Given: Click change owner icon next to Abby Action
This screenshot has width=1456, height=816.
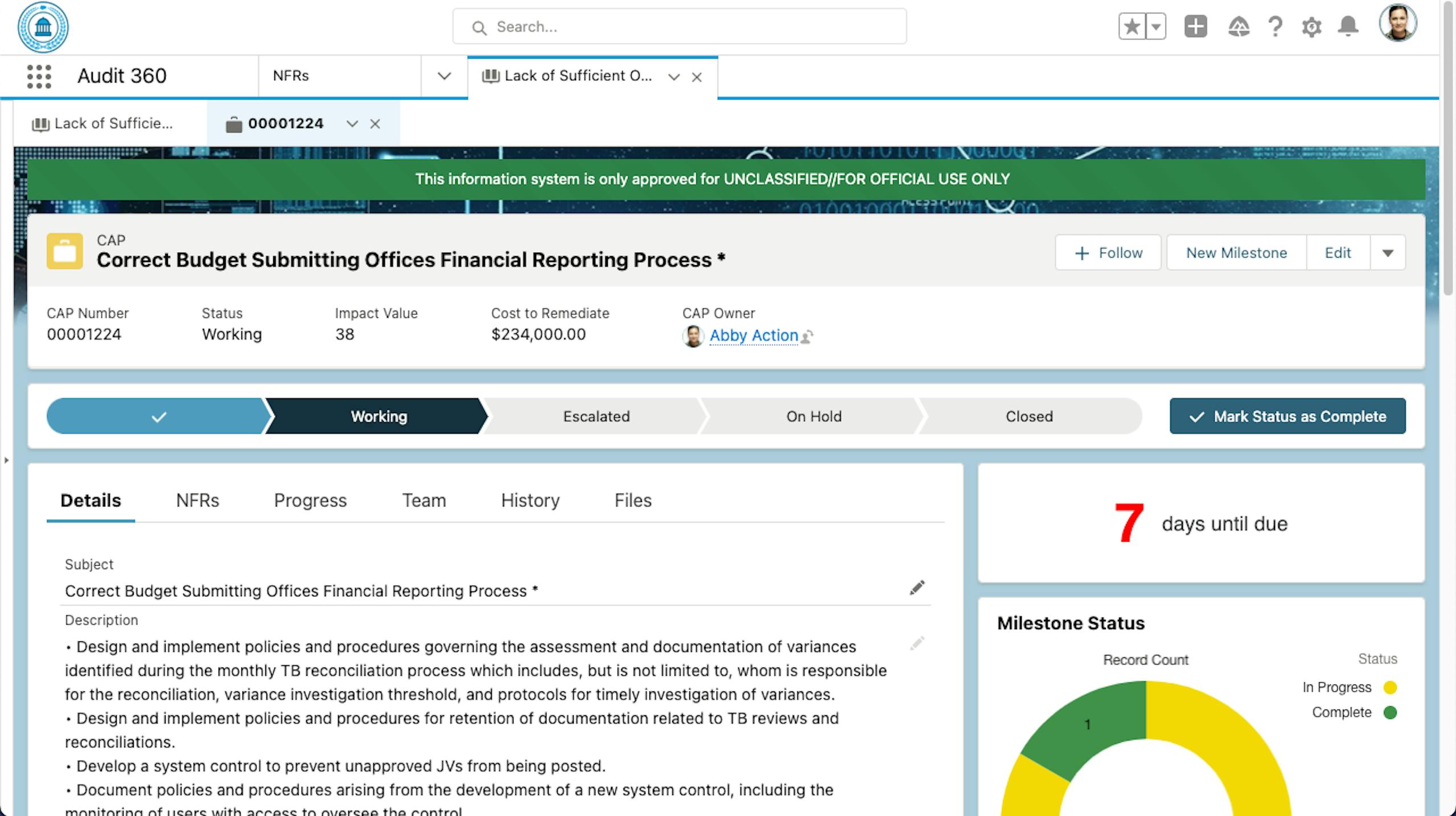Looking at the screenshot, I should point(807,337).
